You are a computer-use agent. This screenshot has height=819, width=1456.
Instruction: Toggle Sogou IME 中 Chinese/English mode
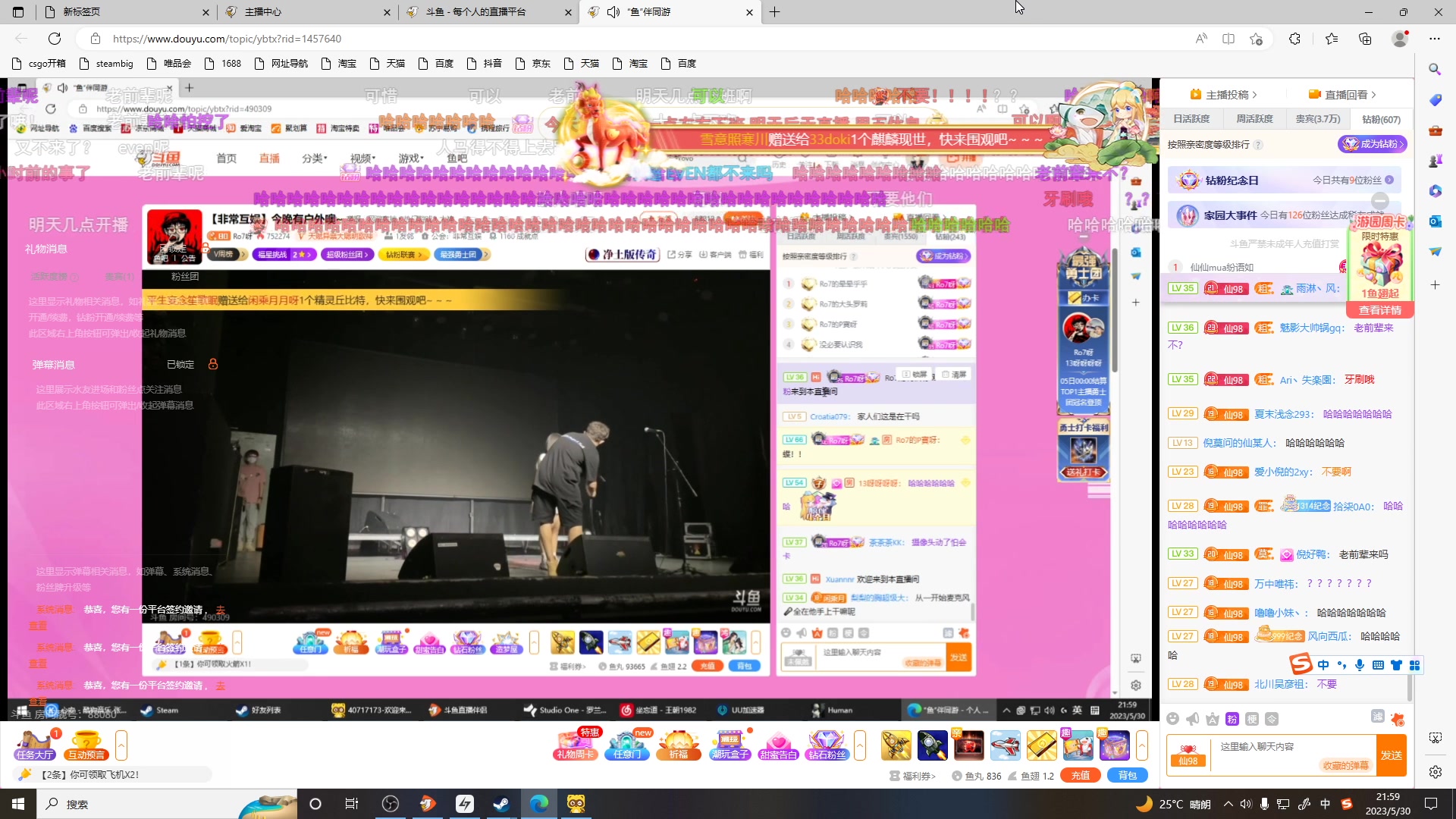1323,665
